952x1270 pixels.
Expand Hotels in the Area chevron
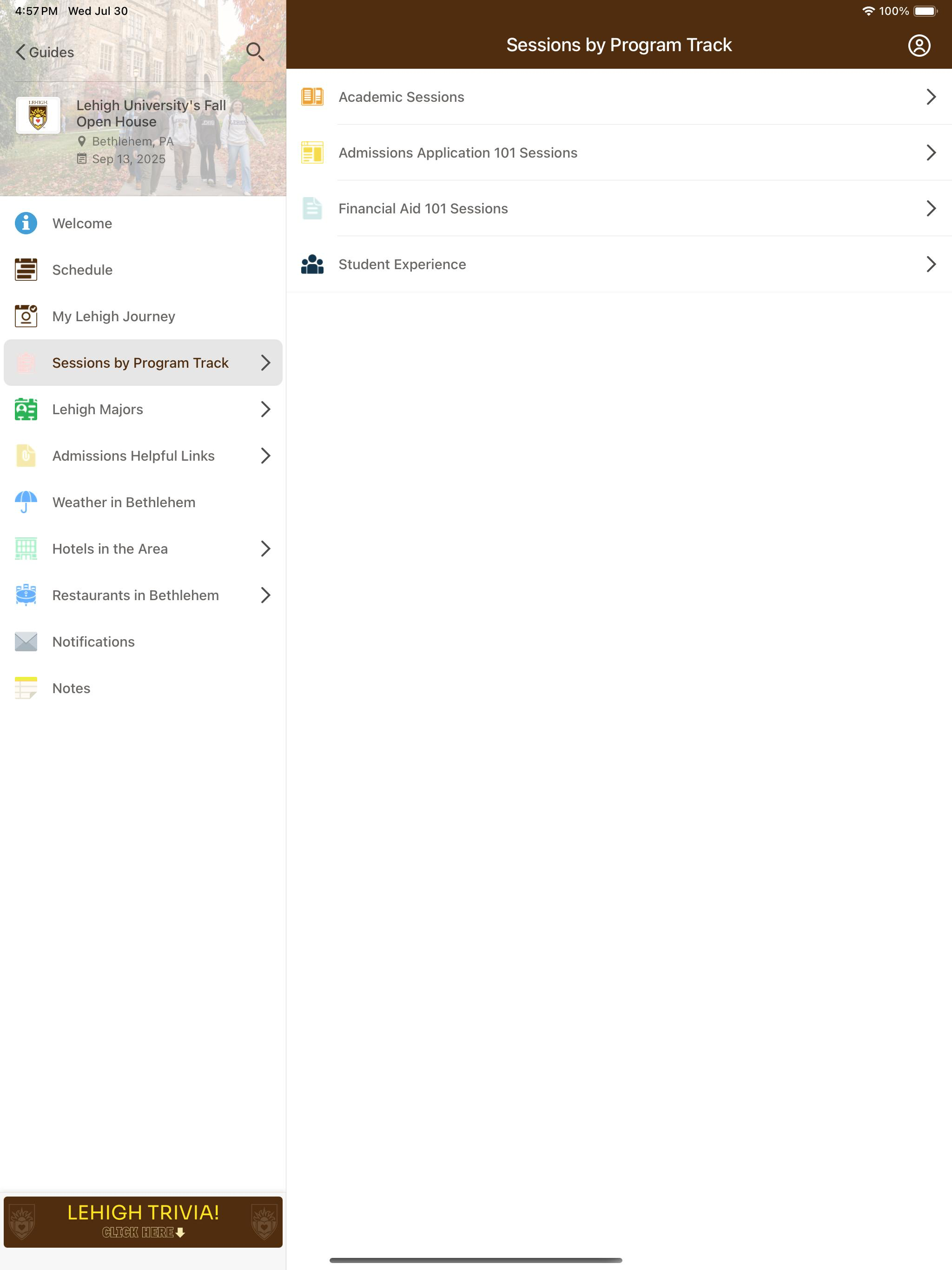265,549
